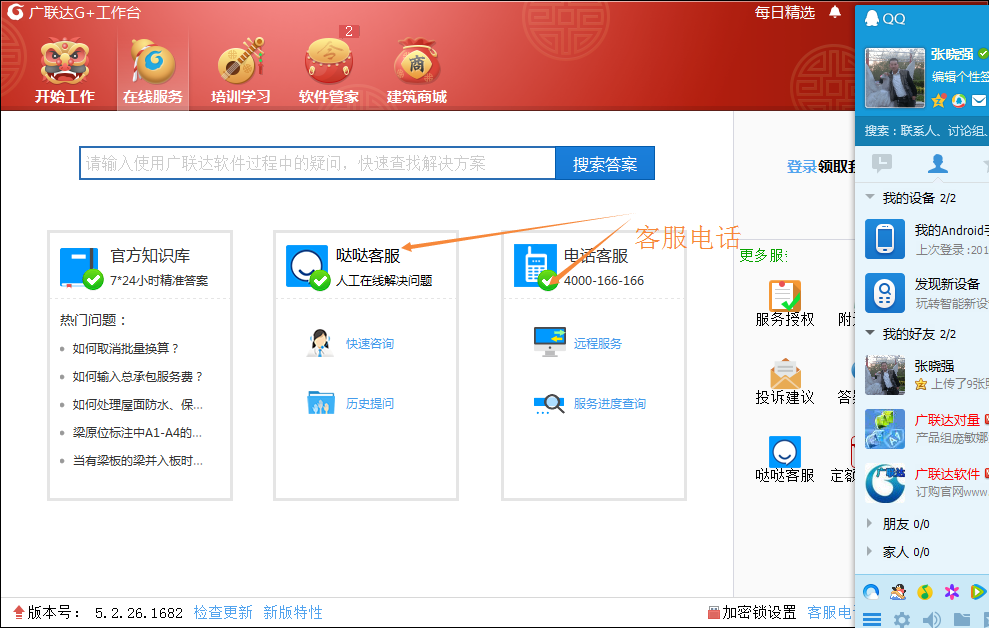Open the 服务授权 icon
This screenshot has height=628, width=989.
tap(785, 295)
